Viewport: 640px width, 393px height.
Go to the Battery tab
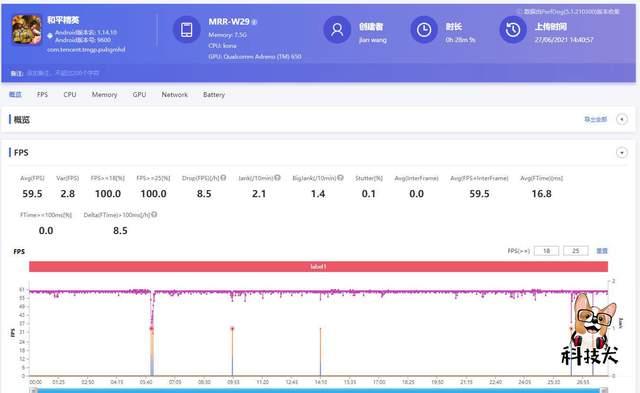click(x=214, y=95)
